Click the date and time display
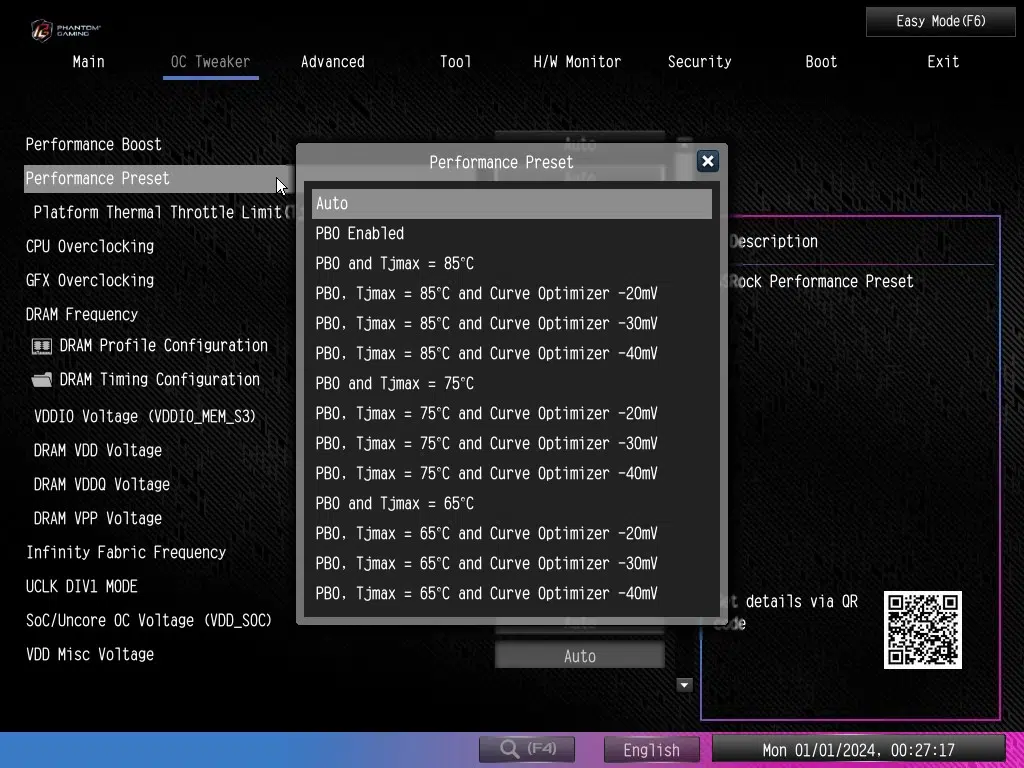The image size is (1024, 768). [x=858, y=750]
